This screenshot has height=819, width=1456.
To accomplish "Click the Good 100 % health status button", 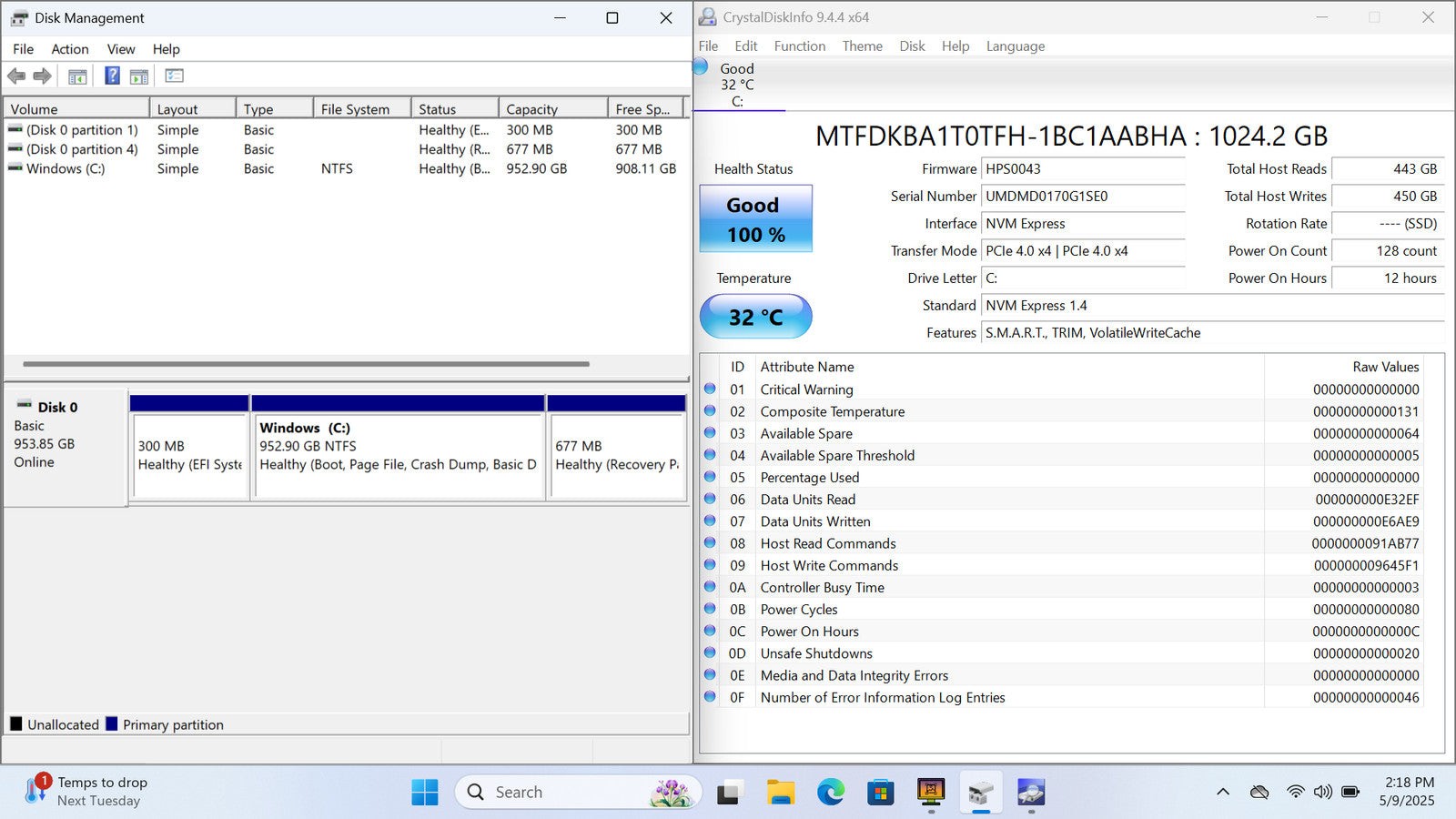I will [755, 219].
